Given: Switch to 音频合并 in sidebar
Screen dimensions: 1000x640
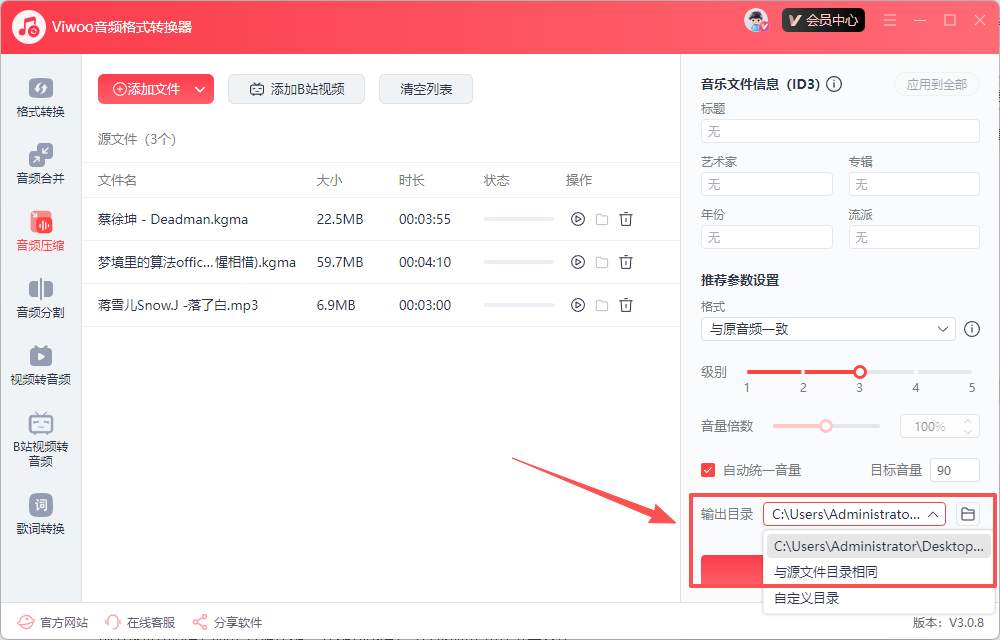Looking at the screenshot, I should click(x=40, y=164).
